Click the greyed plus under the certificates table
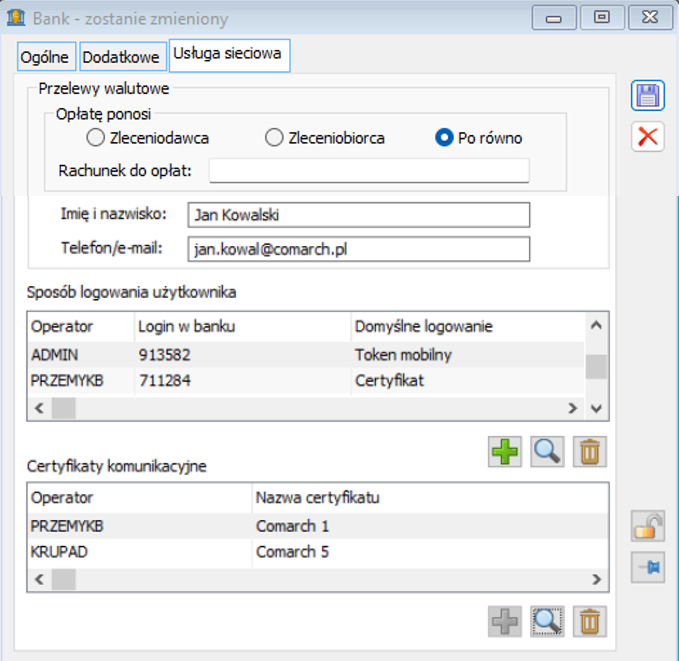This screenshot has height=661, width=679. [x=504, y=622]
